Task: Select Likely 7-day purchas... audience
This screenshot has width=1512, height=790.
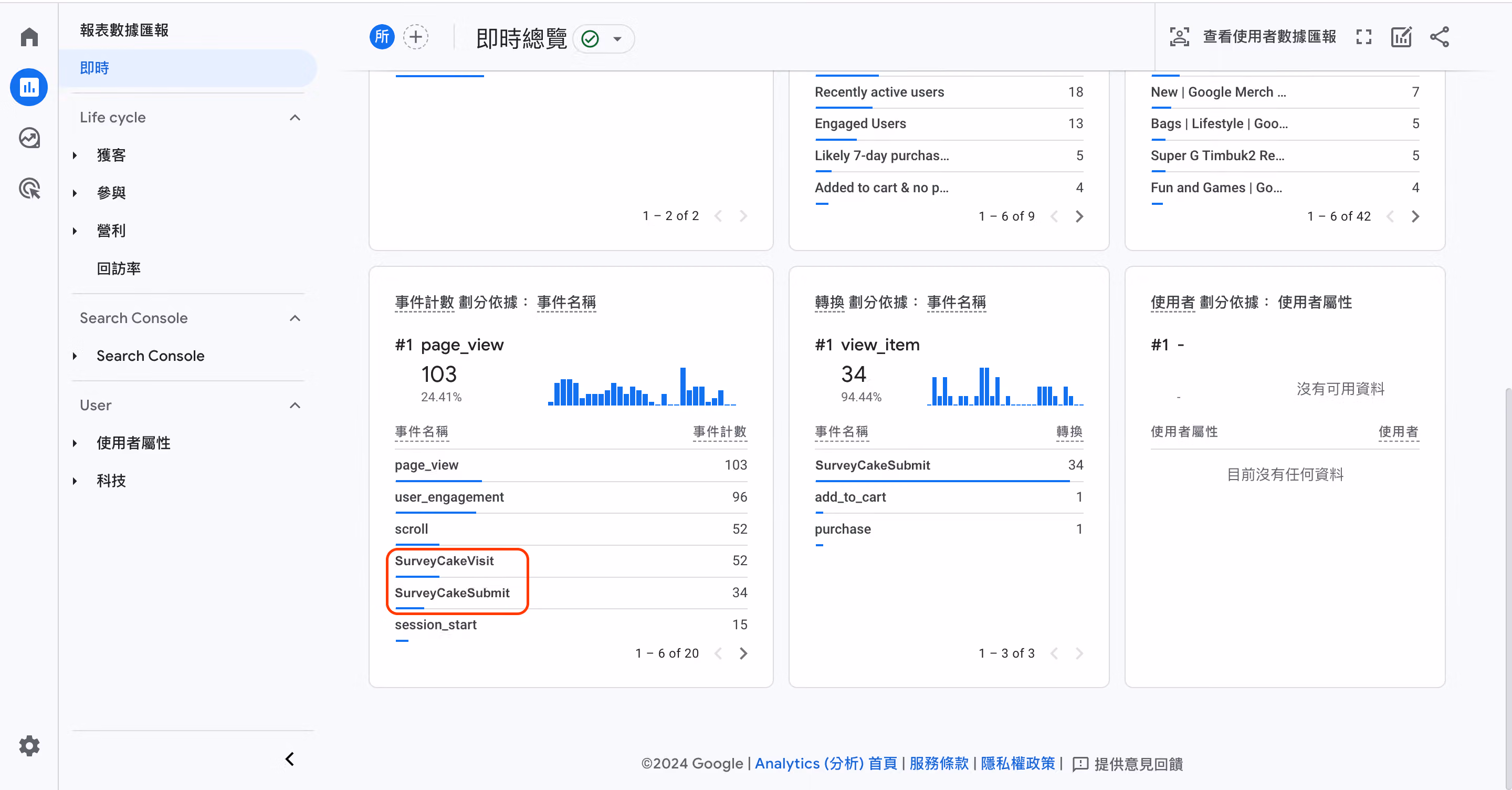Action: pos(949,155)
